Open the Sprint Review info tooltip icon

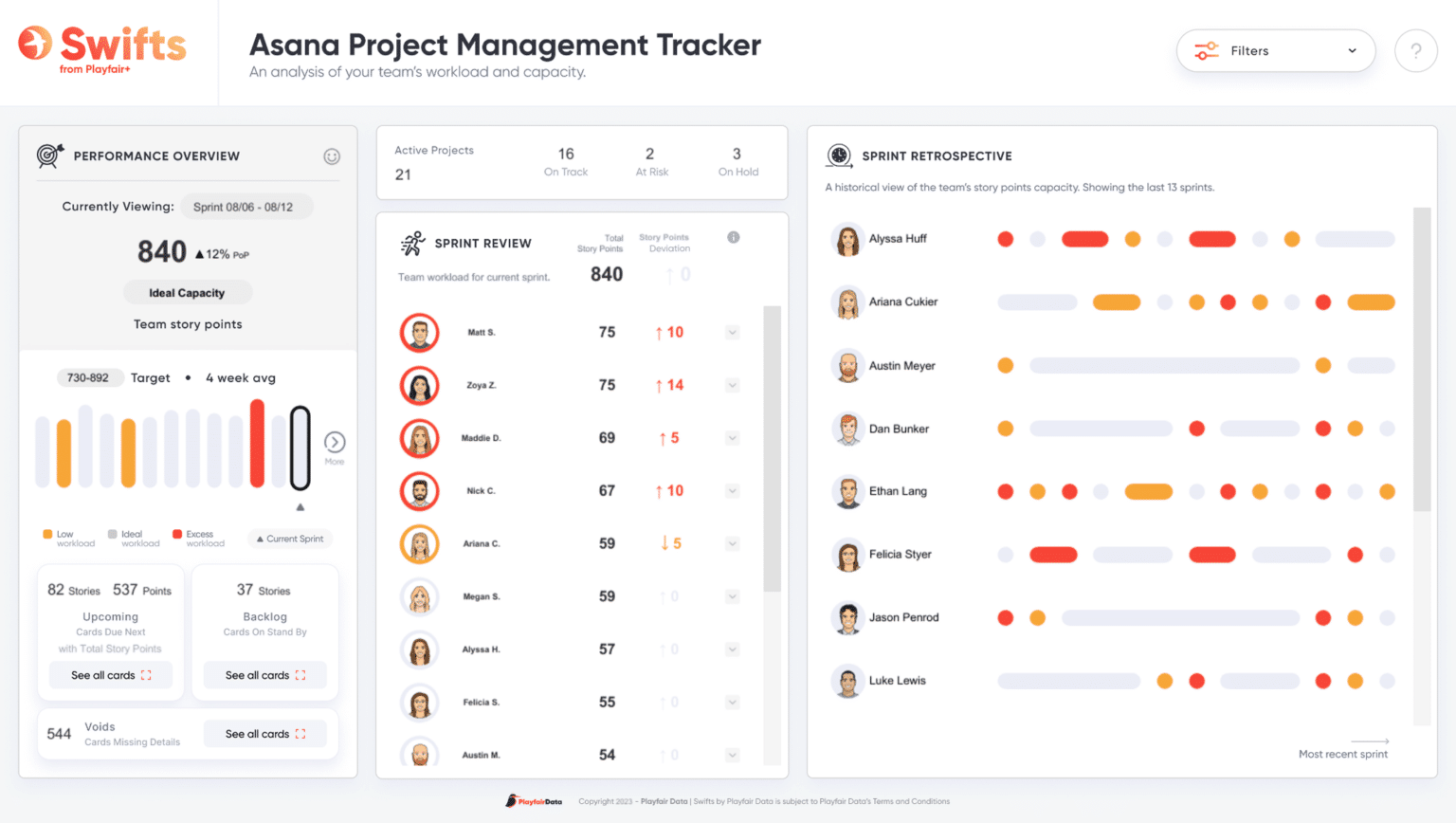(x=733, y=237)
